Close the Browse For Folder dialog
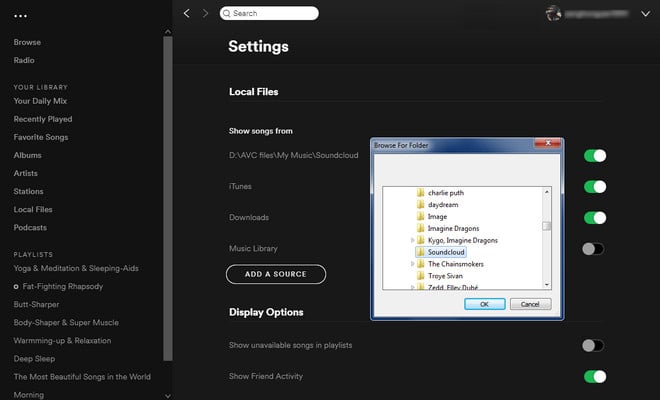Image resolution: width=660 pixels, height=400 pixels. [548, 143]
